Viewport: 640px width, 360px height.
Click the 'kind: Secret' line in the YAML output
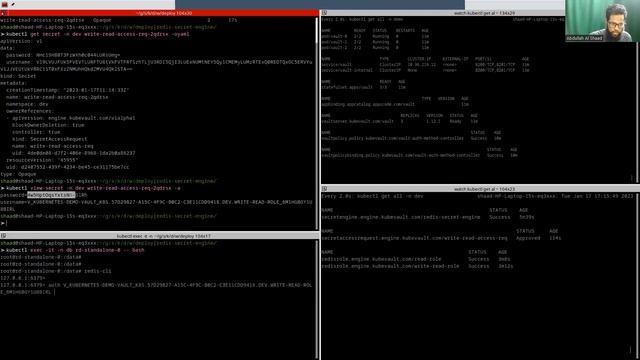click(x=18, y=76)
